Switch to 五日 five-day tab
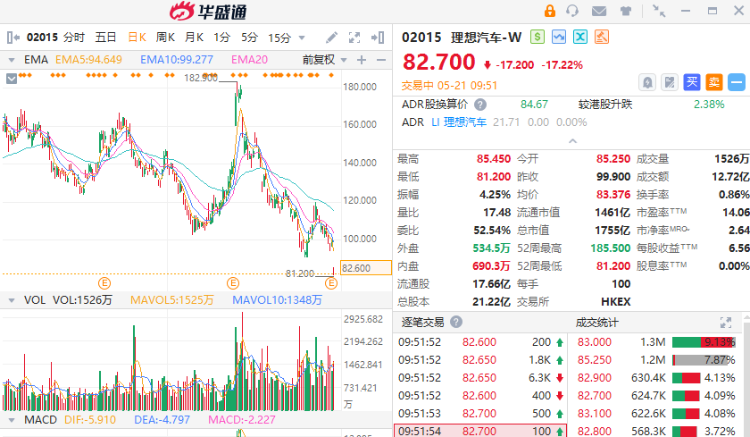Viewport: 750px width, 437px height. 105,37
